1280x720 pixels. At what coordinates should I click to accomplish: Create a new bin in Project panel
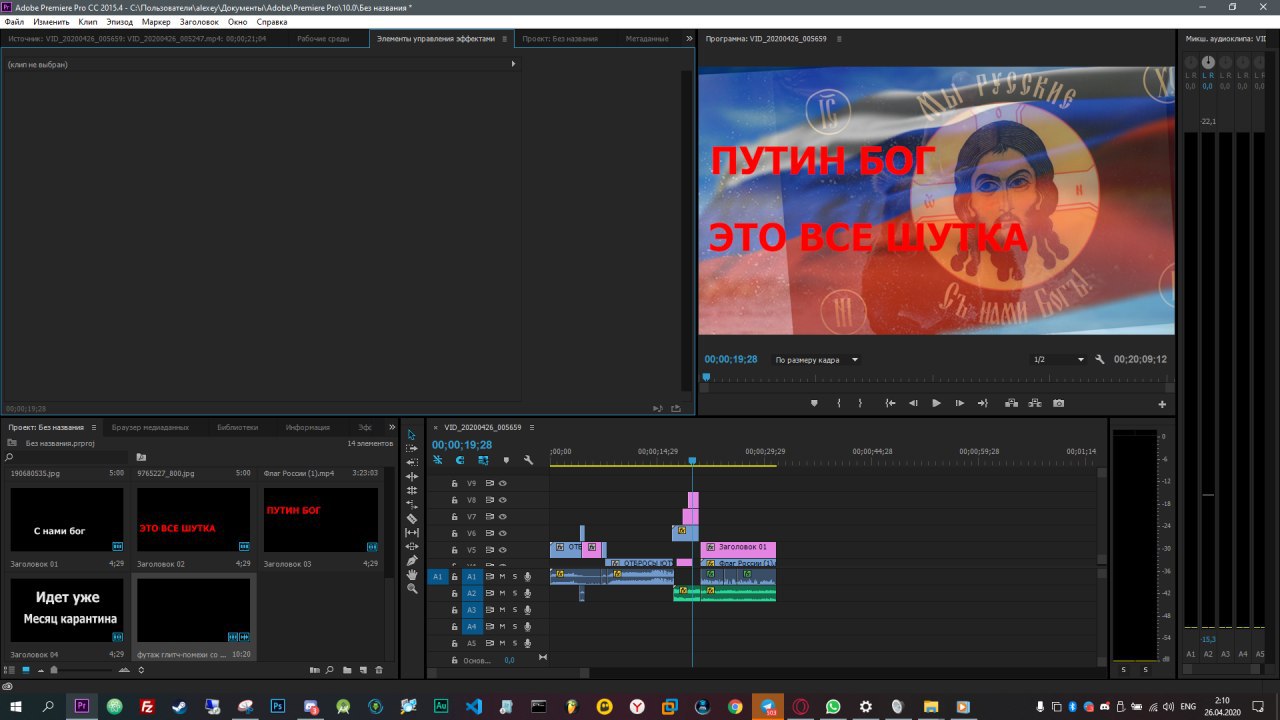tap(346, 670)
